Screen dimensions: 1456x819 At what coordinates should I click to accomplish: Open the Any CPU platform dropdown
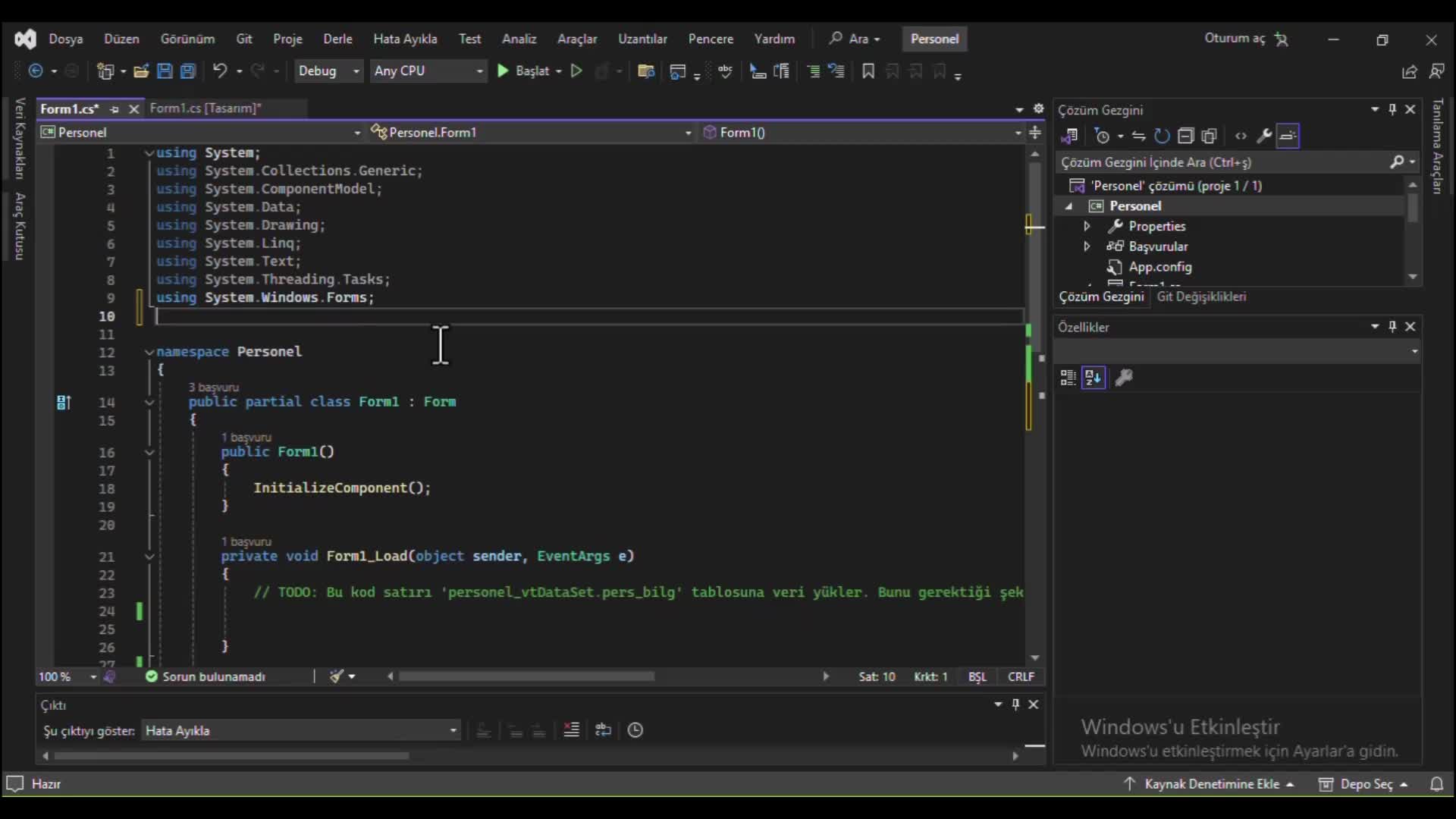(428, 71)
